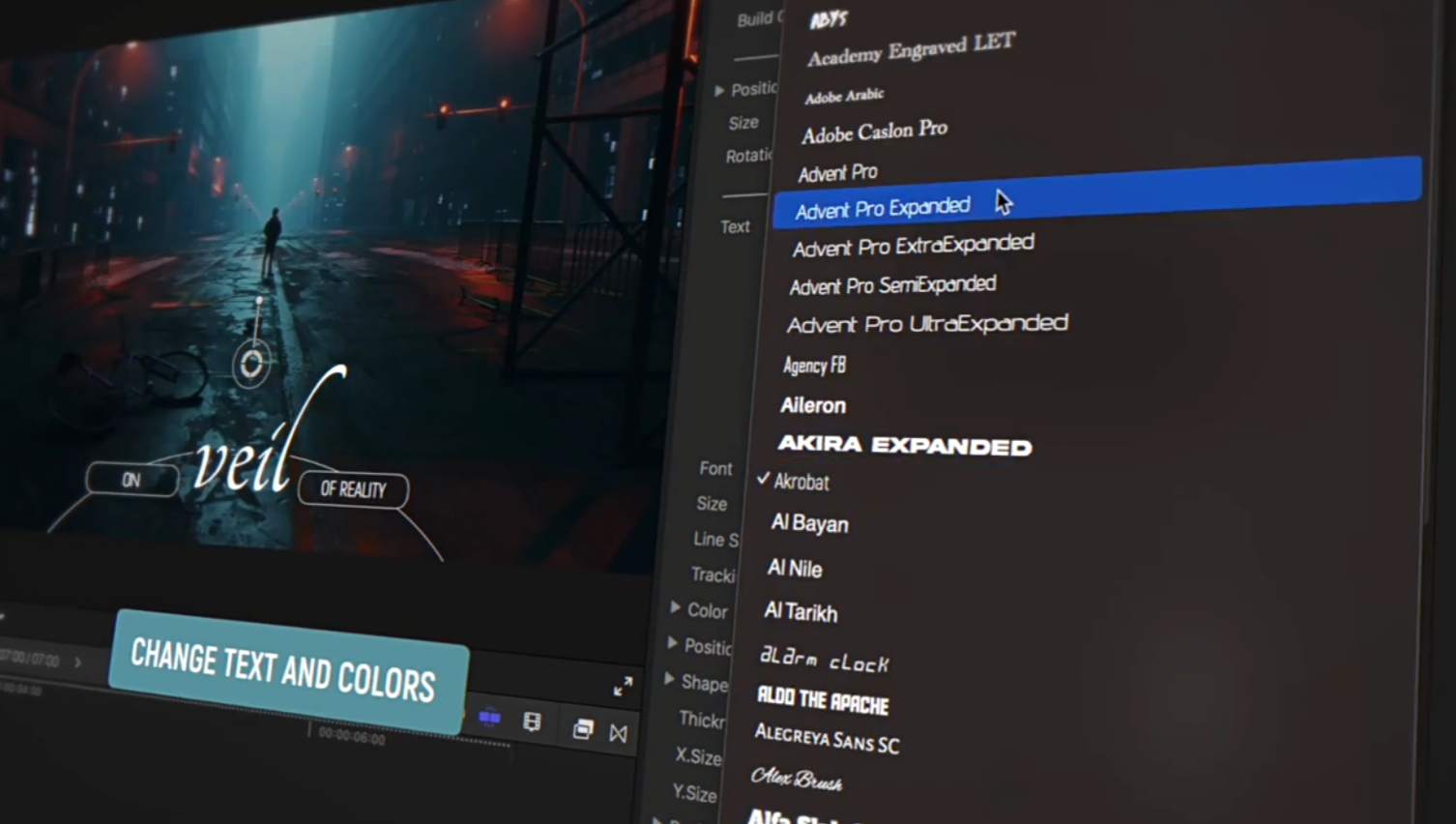This screenshot has height=824, width=1456.
Task: Click the Line Spacing parameter label
Action: pos(715,539)
